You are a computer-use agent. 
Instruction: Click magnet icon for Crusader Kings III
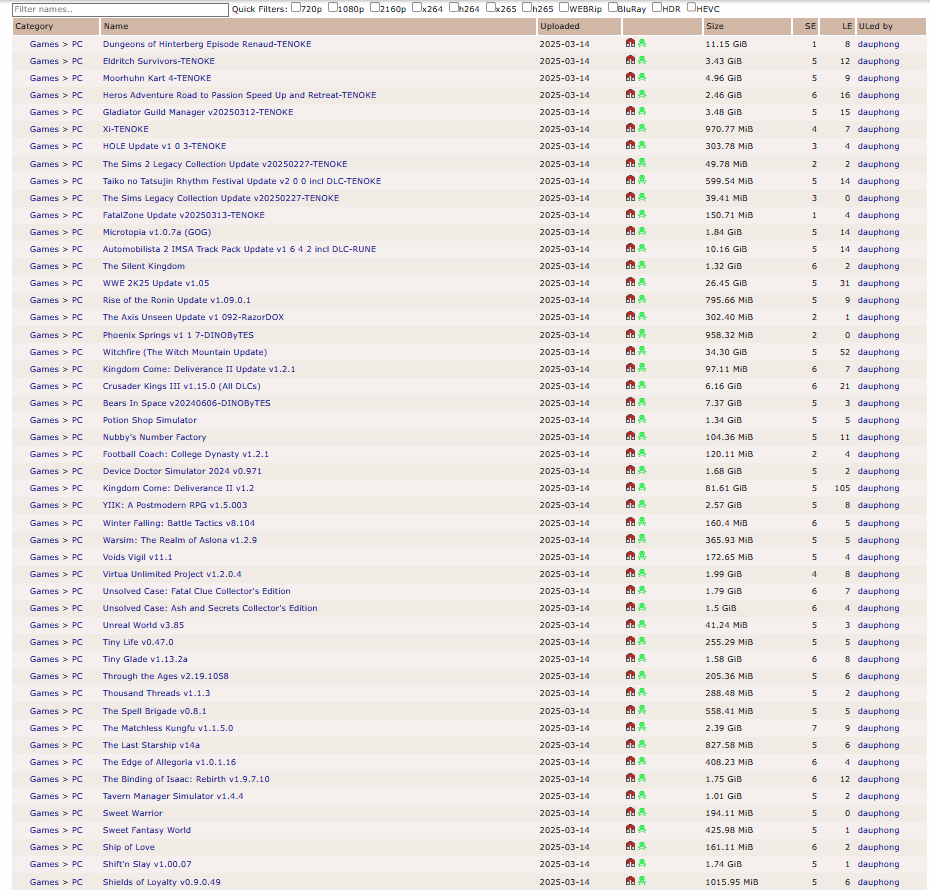630,386
